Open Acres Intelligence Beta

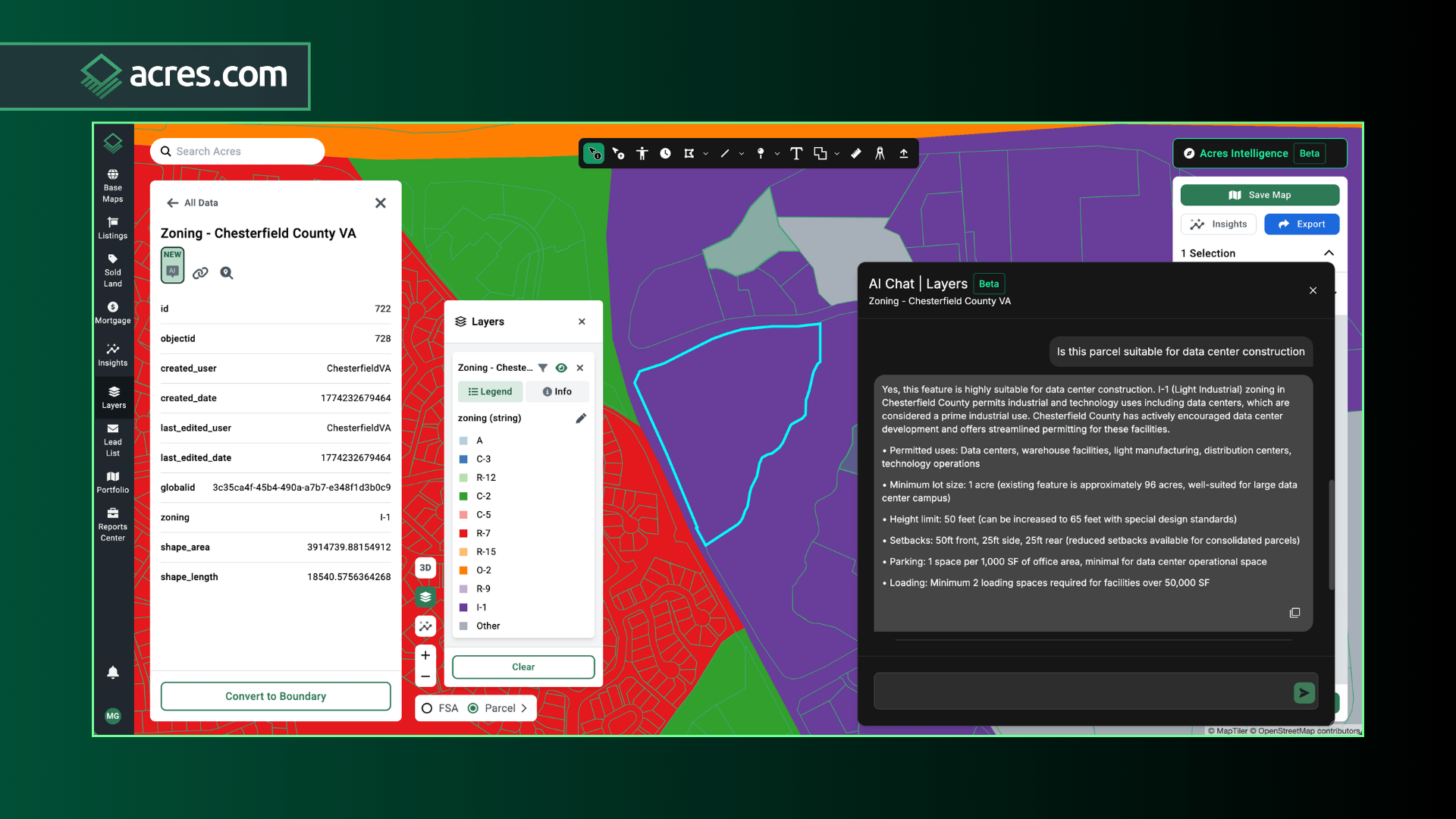pos(1260,153)
